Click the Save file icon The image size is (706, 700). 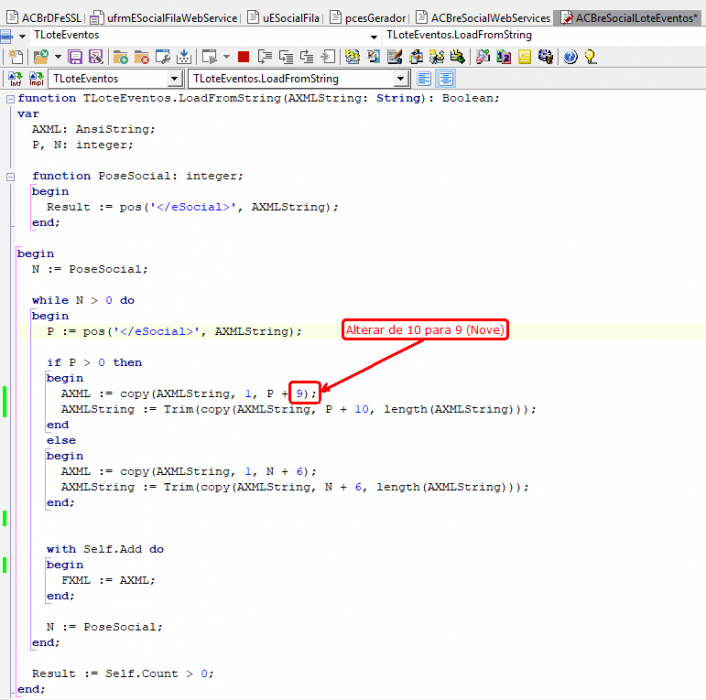click(75, 57)
